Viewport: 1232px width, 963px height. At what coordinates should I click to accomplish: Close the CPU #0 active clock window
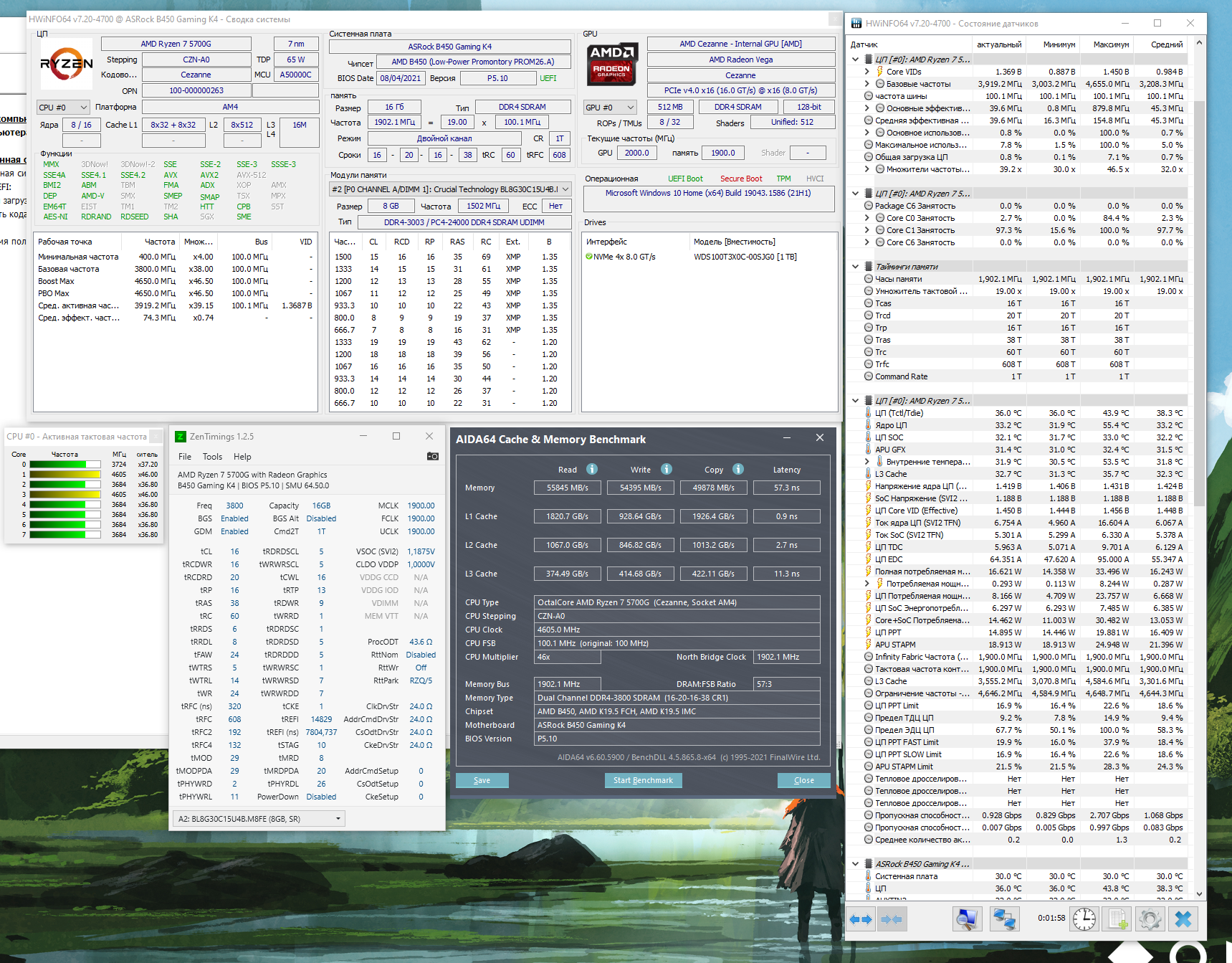155,436
